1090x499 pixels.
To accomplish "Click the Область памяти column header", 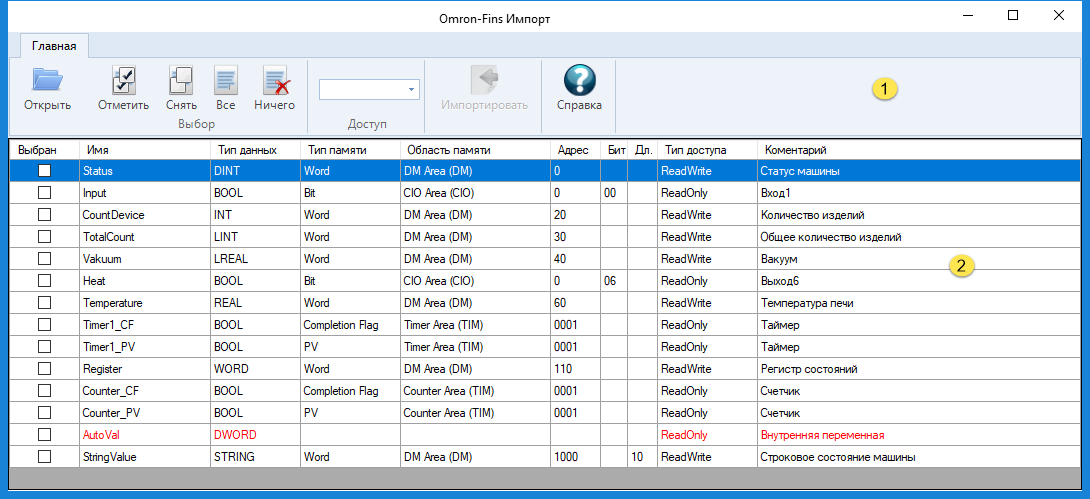I will click(x=475, y=149).
